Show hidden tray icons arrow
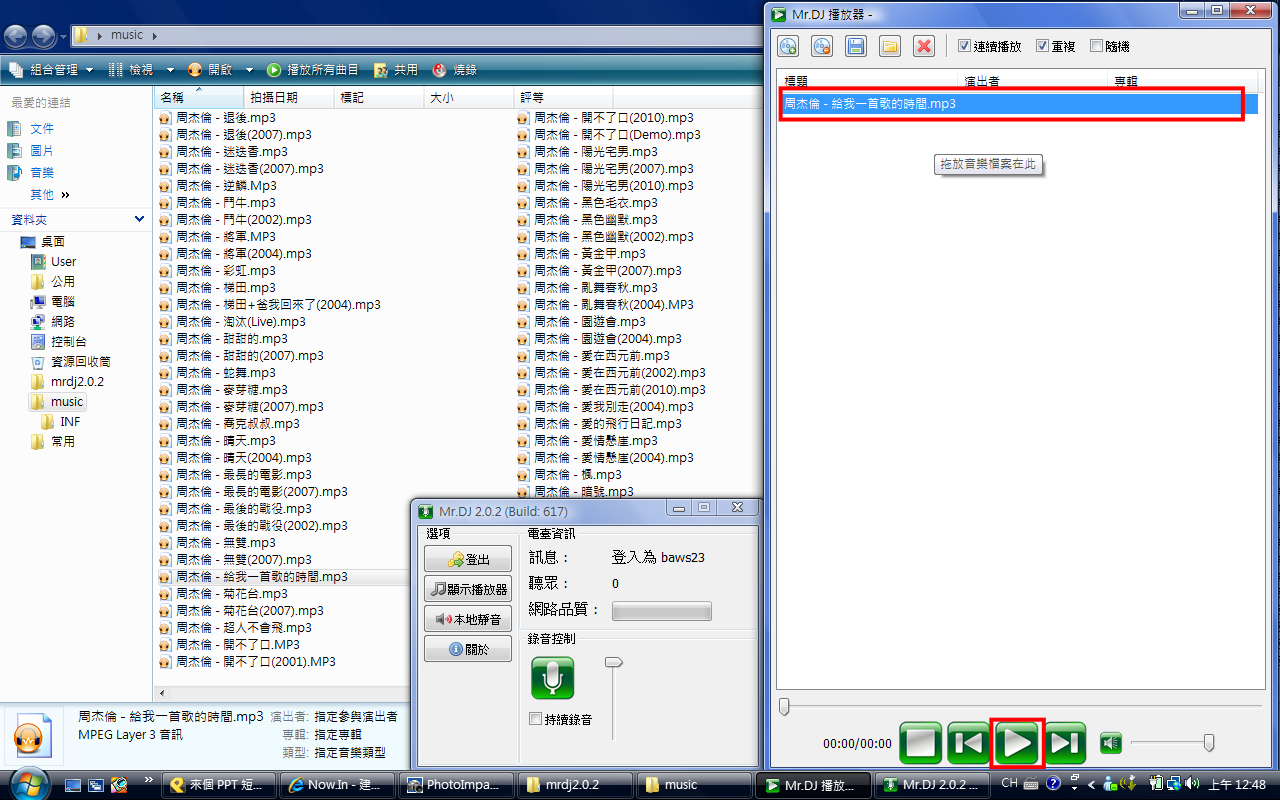The height and width of the screenshot is (800, 1280). [x=1091, y=784]
